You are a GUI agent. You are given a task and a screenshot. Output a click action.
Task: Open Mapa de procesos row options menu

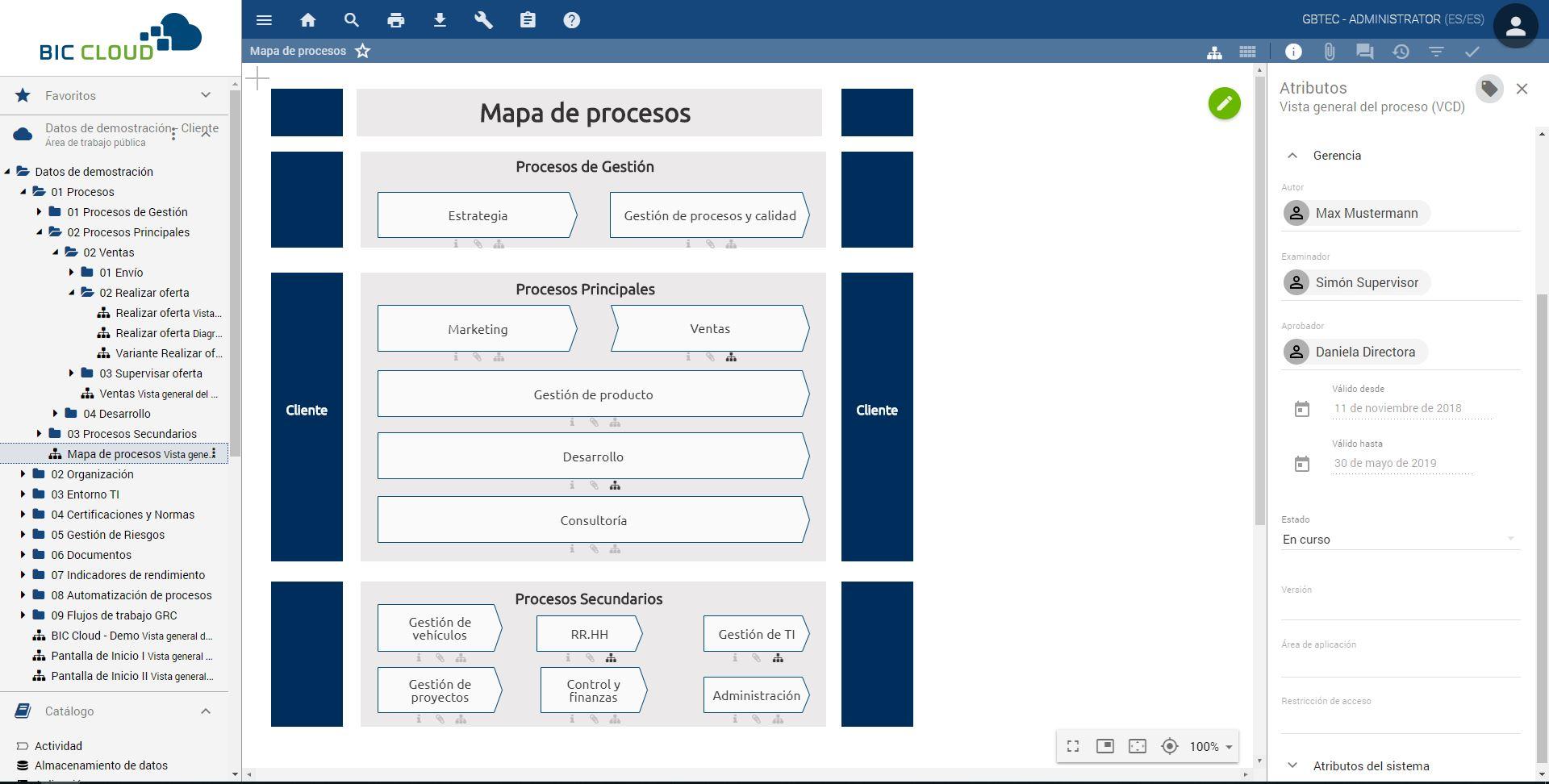[214, 454]
